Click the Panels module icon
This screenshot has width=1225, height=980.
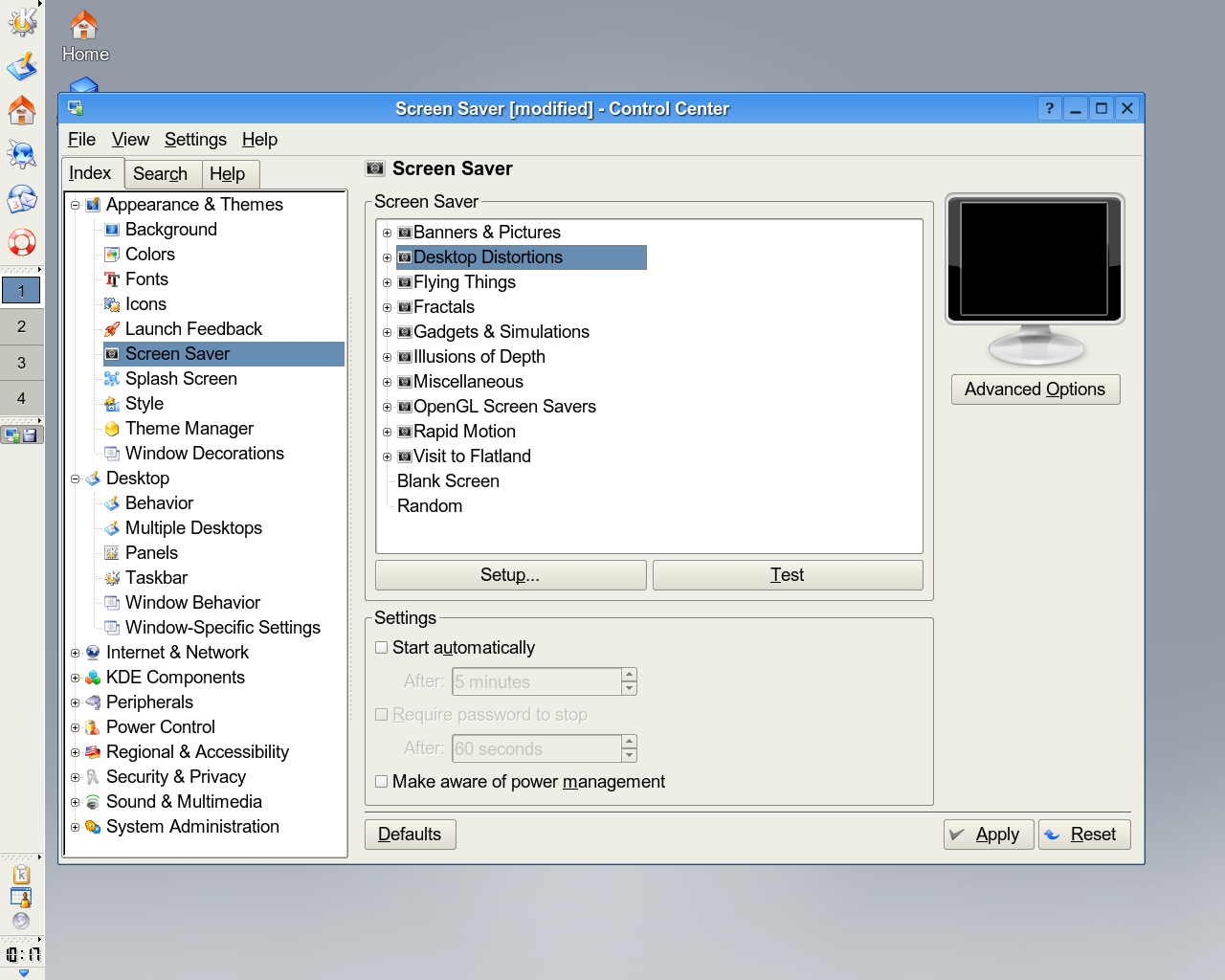click(112, 553)
